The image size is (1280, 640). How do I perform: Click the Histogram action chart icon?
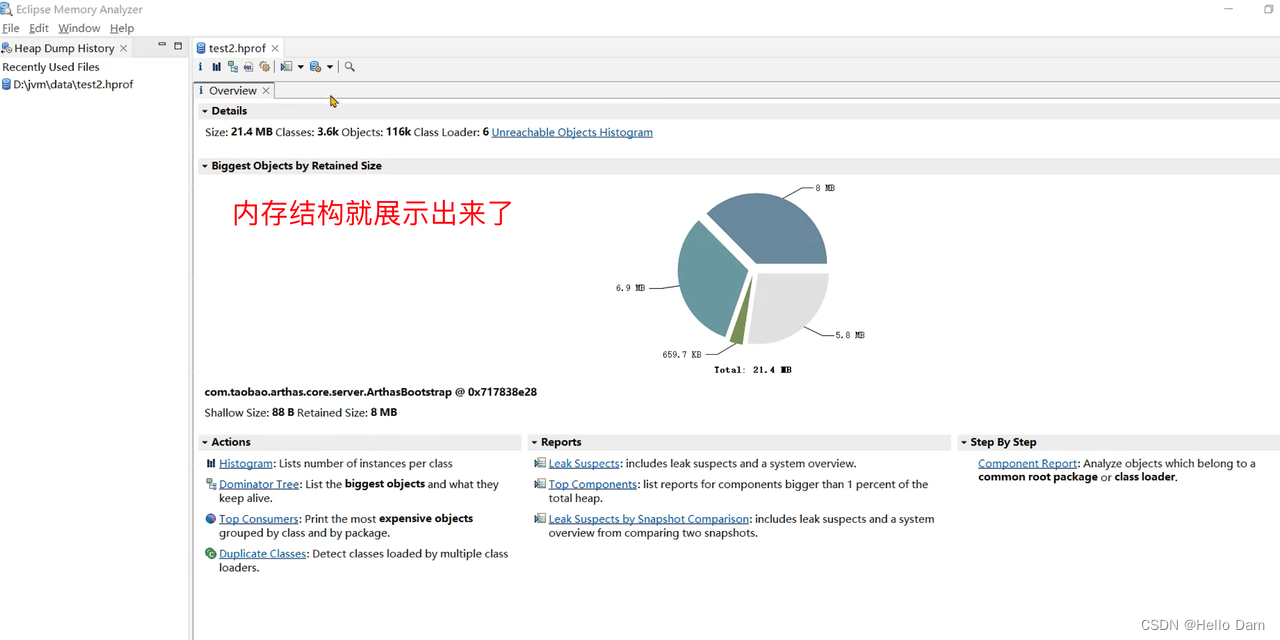[211, 464]
